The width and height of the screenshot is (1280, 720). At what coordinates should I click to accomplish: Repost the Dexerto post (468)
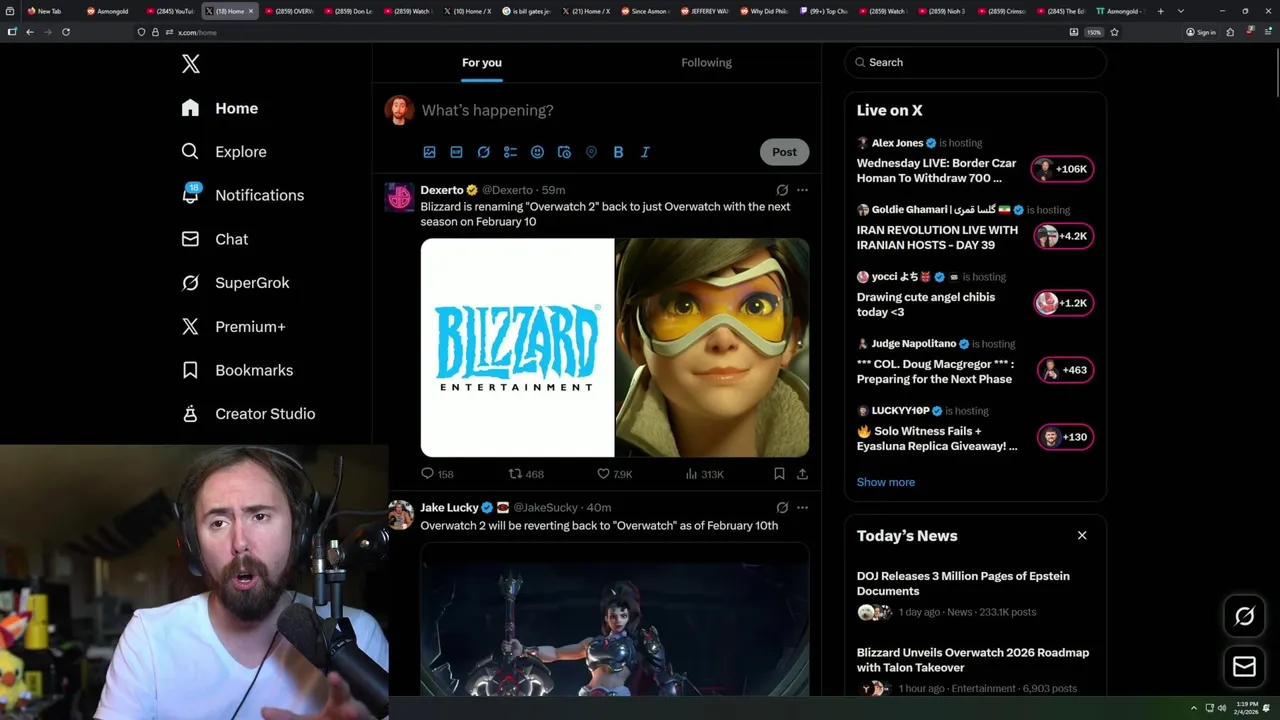pyautogui.click(x=526, y=474)
